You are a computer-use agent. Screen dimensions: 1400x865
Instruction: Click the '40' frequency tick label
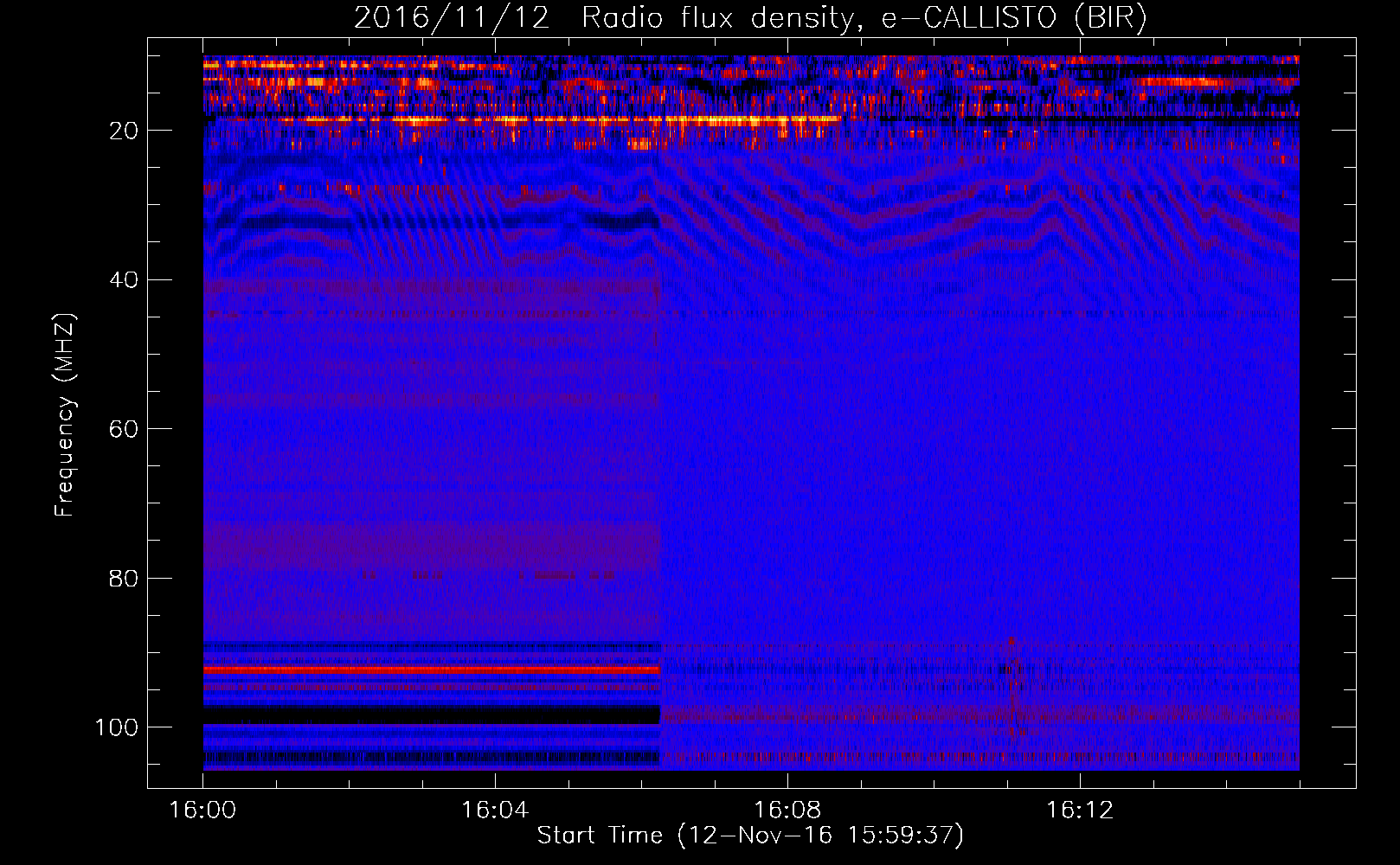pos(124,280)
